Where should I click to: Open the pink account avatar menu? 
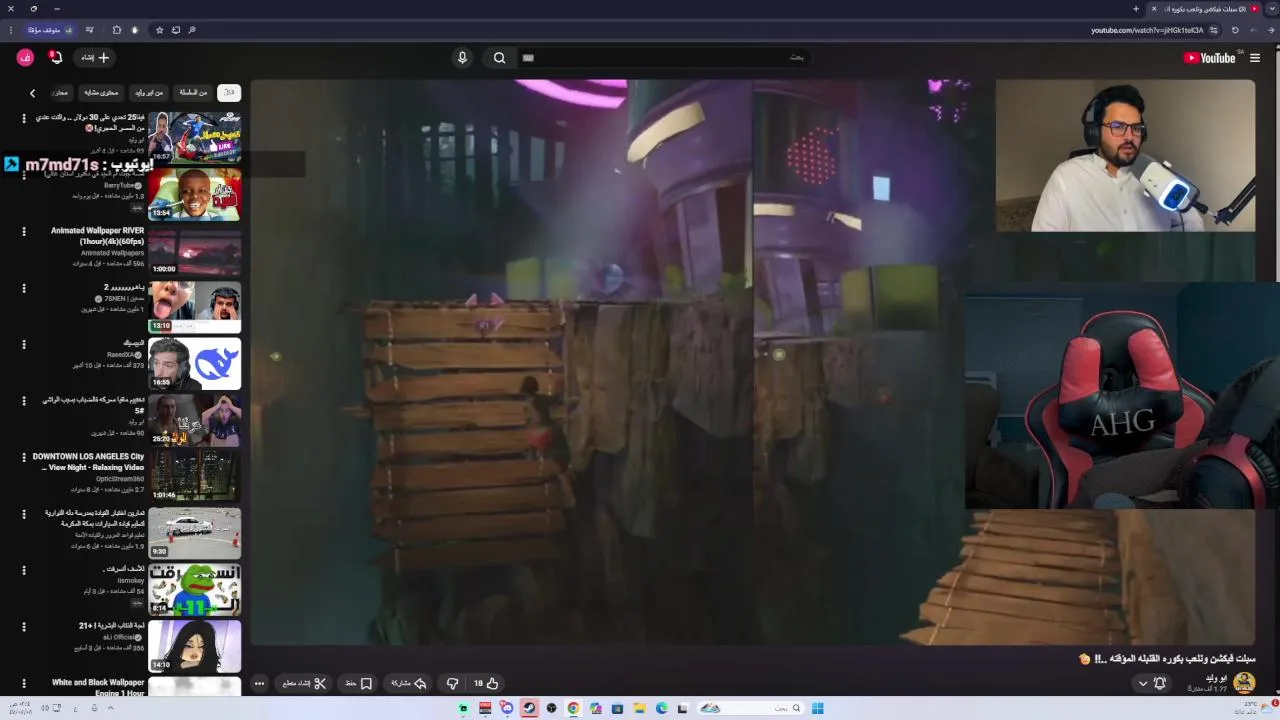pyautogui.click(x=25, y=58)
